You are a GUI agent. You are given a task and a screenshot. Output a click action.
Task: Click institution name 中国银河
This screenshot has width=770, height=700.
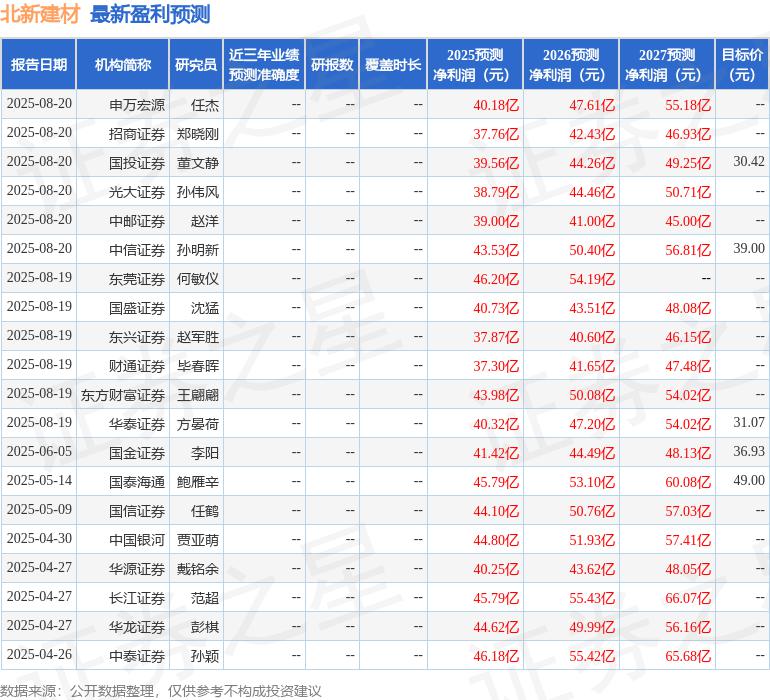[x=137, y=539]
